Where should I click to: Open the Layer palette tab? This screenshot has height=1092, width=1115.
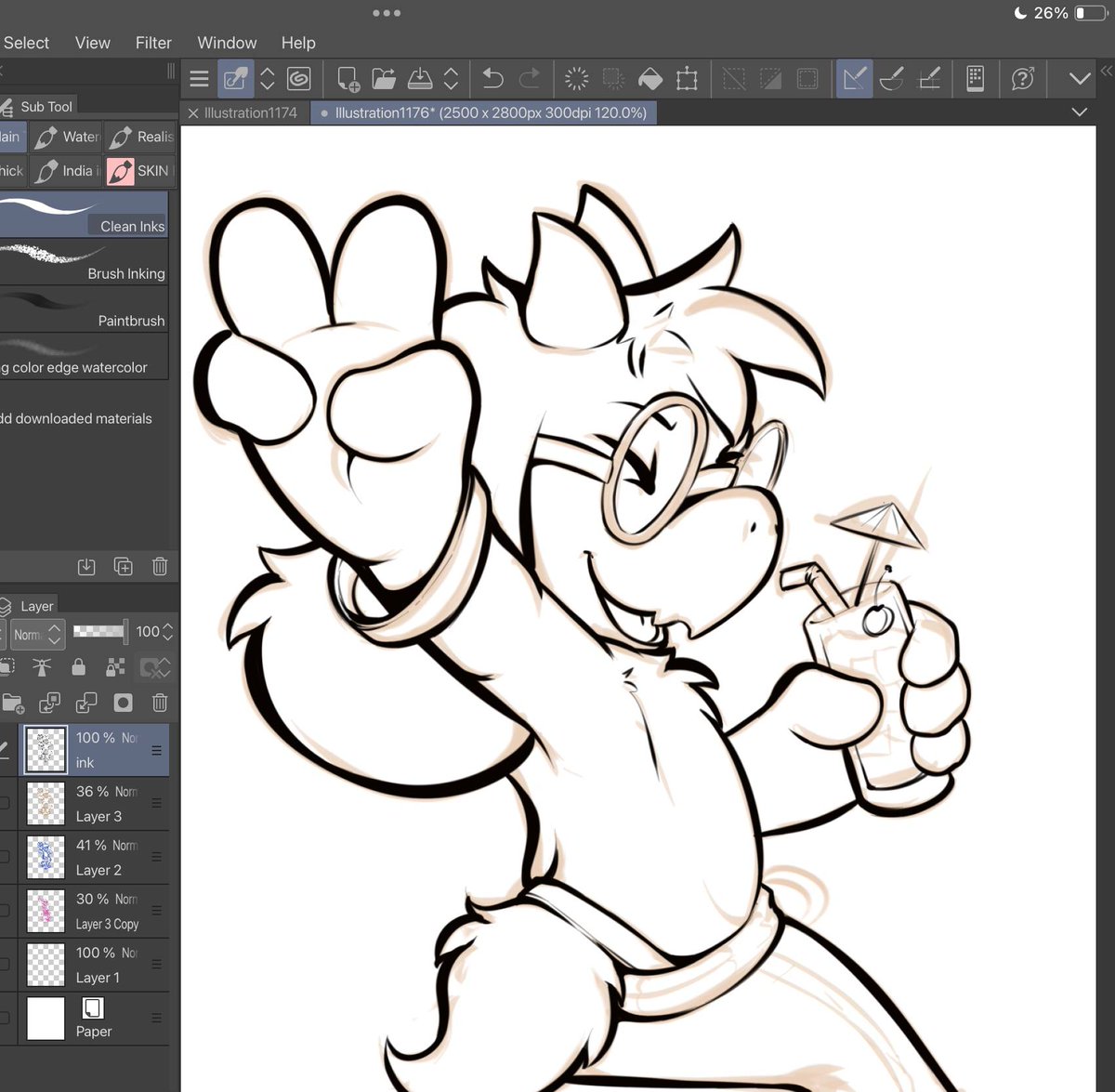(30, 606)
